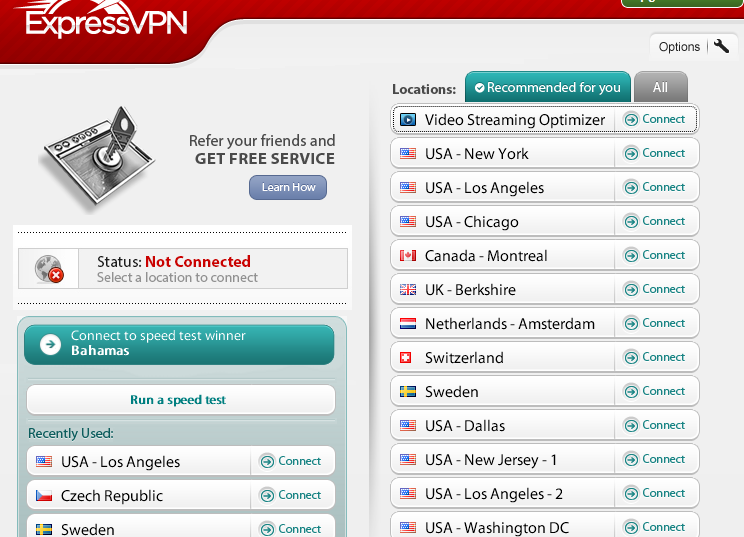The width and height of the screenshot is (744, 537).
Task: Connect to USA - Los Angeles in Locations list
Action: tap(655, 187)
